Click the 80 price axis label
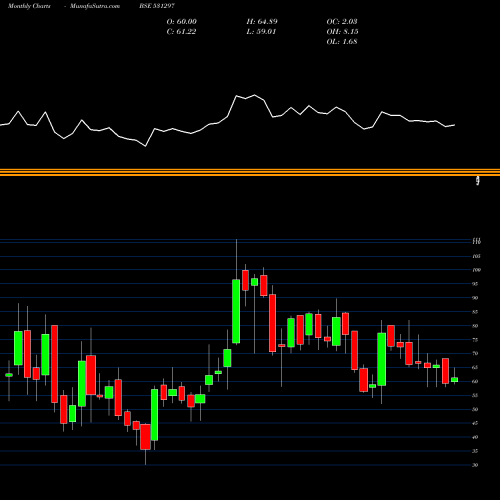 (475, 326)
